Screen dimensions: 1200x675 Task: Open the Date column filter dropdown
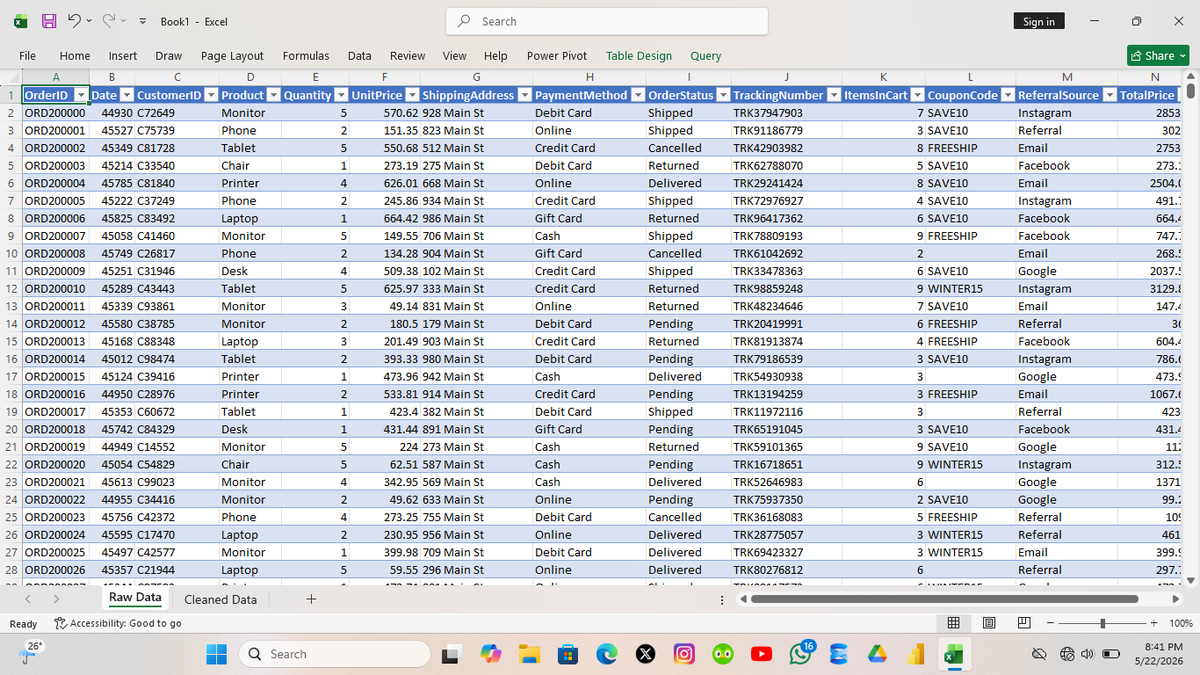coord(126,95)
